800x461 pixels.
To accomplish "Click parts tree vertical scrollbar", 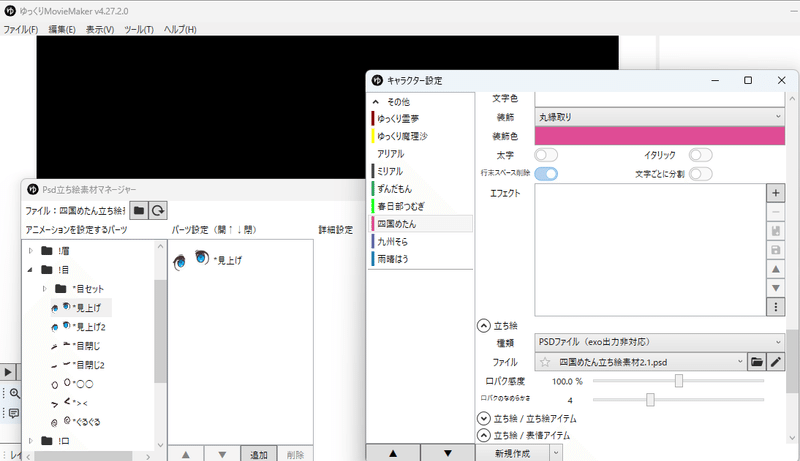I will tap(160, 331).
